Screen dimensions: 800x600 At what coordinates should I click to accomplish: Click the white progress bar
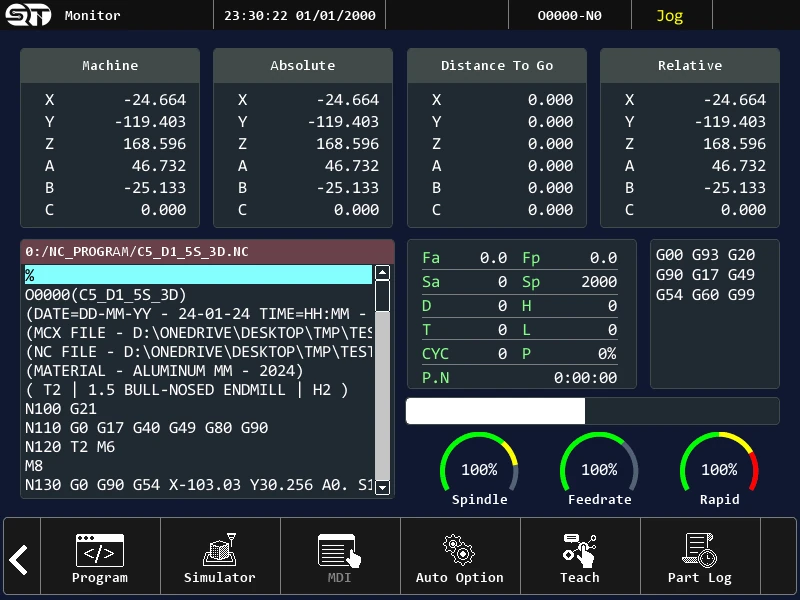point(495,411)
